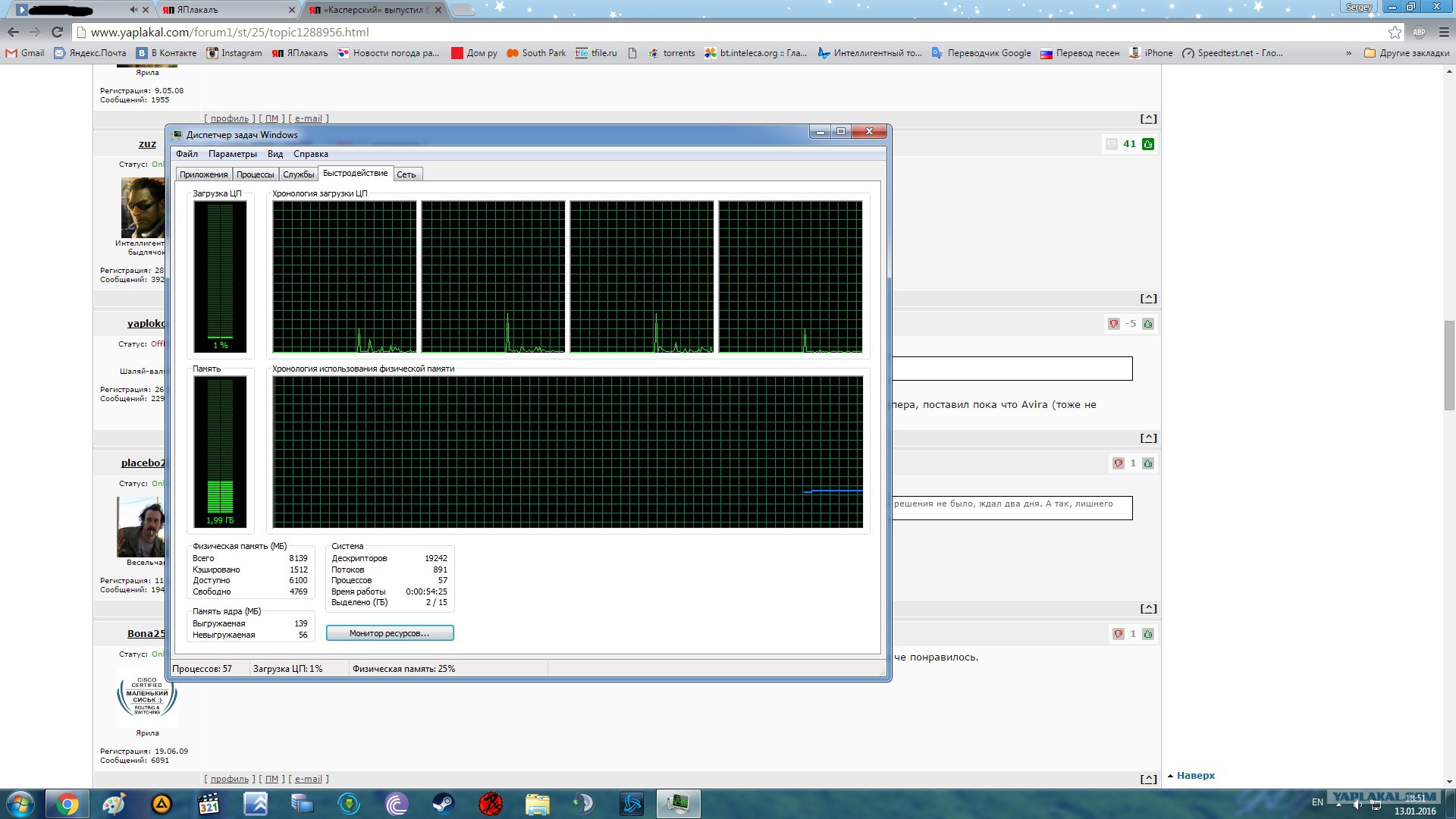Launch Paint from the taskbar
Screen dimensions: 1456x819
click(114, 804)
